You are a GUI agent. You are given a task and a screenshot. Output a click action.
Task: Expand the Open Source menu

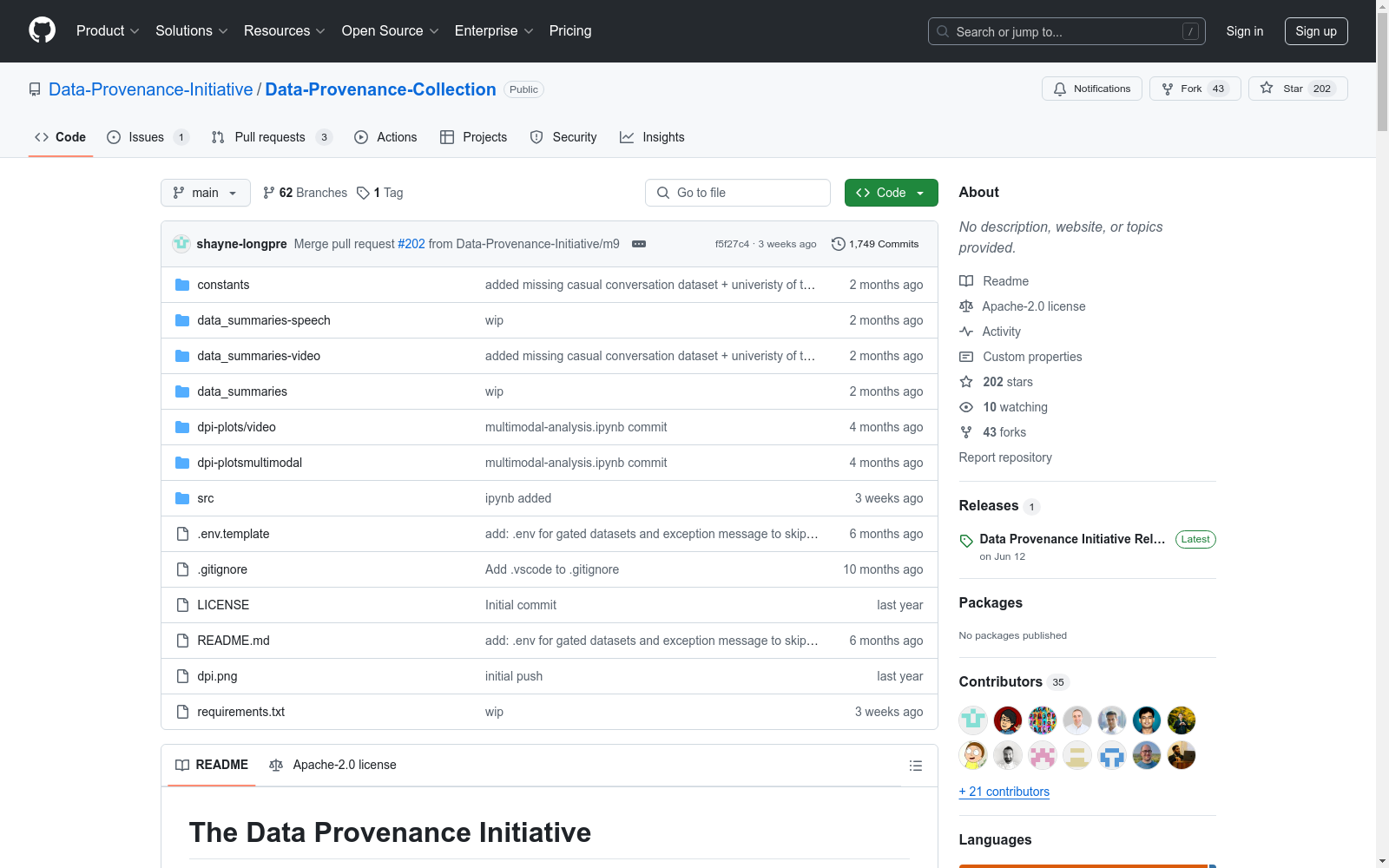pos(391,31)
